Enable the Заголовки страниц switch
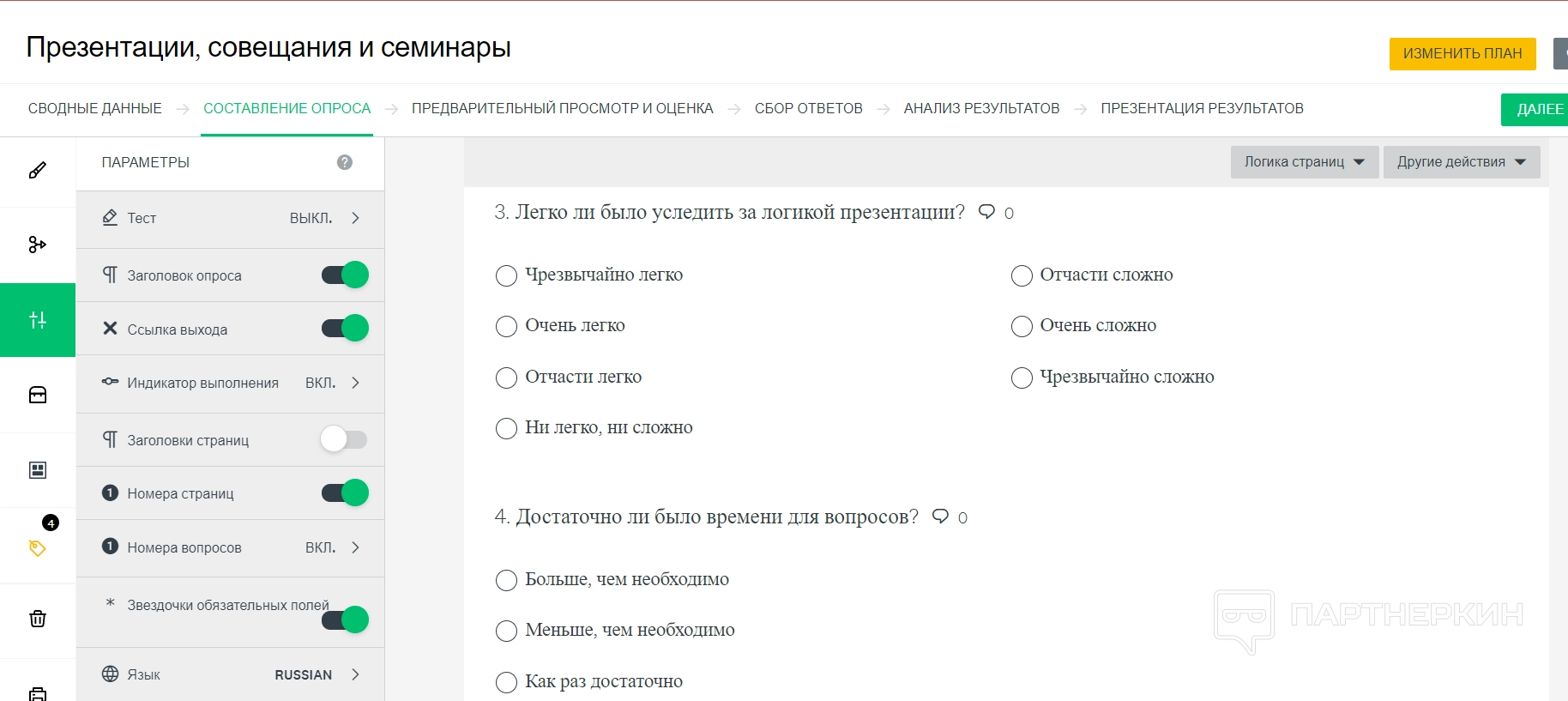This screenshot has height=701, width=1568. (344, 439)
